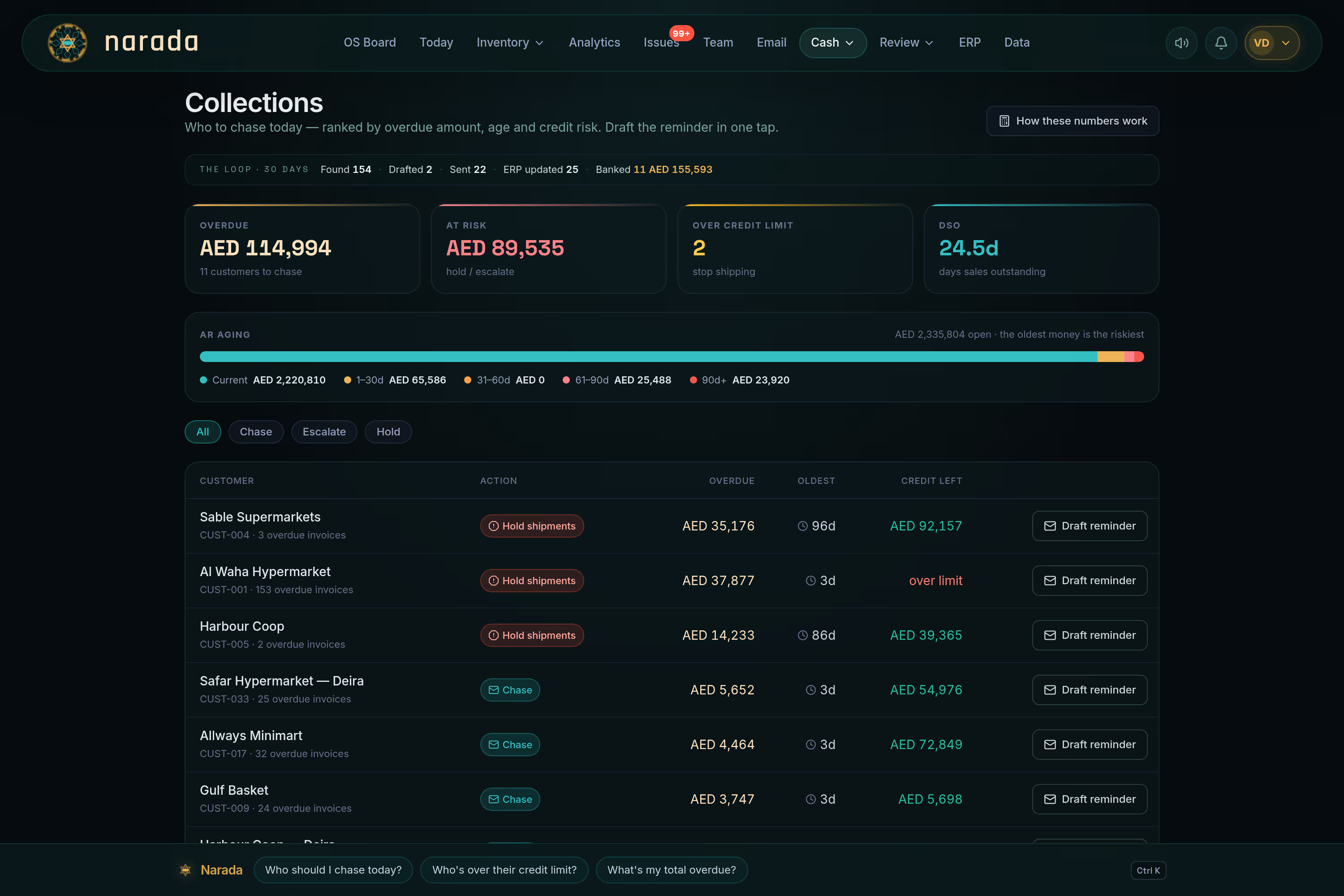The height and width of the screenshot is (896, 1344).
Task: Ask 'Who's over their credit limit?'
Action: click(x=504, y=870)
